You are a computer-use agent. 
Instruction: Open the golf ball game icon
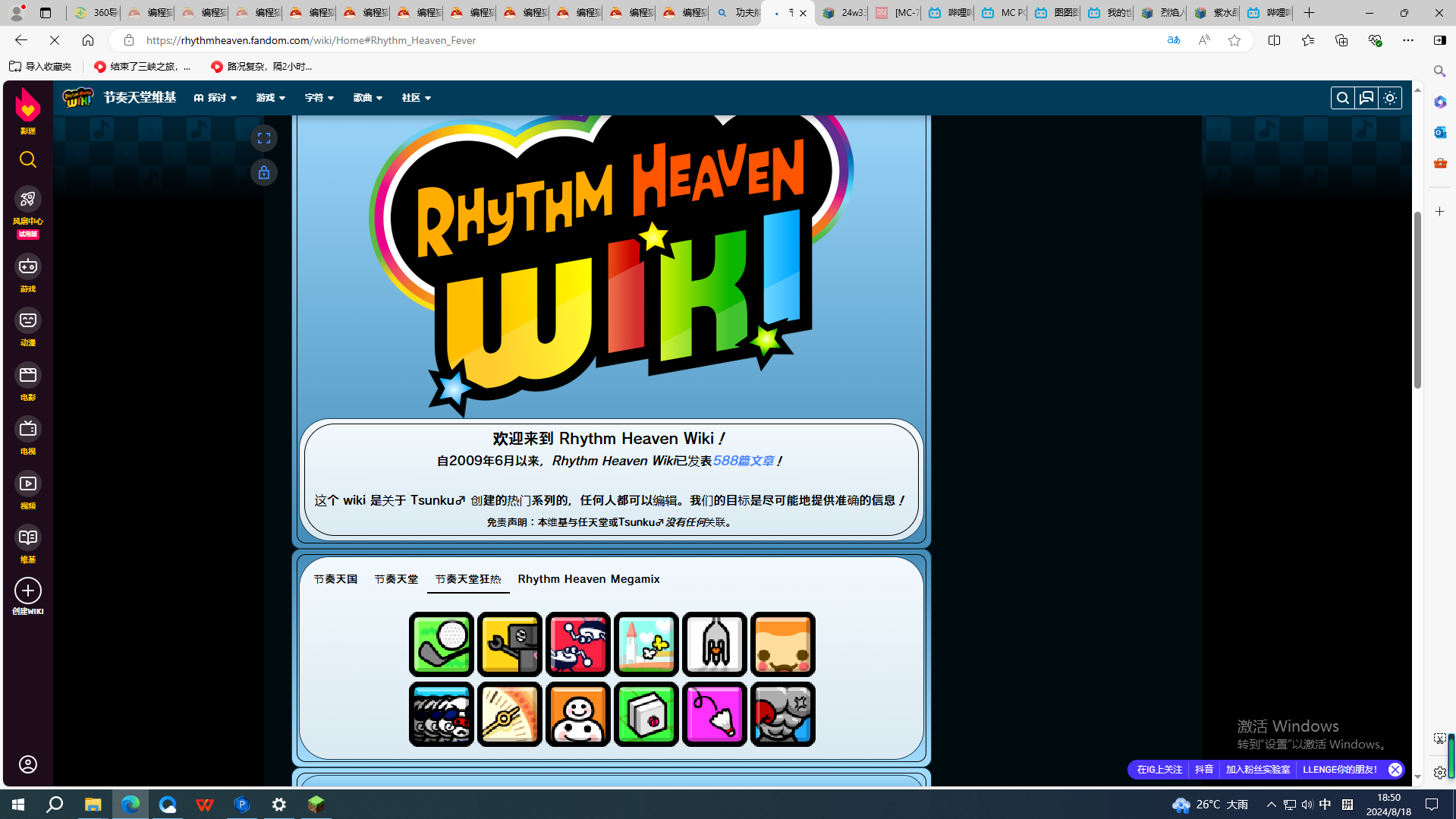click(x=442, y=644)
